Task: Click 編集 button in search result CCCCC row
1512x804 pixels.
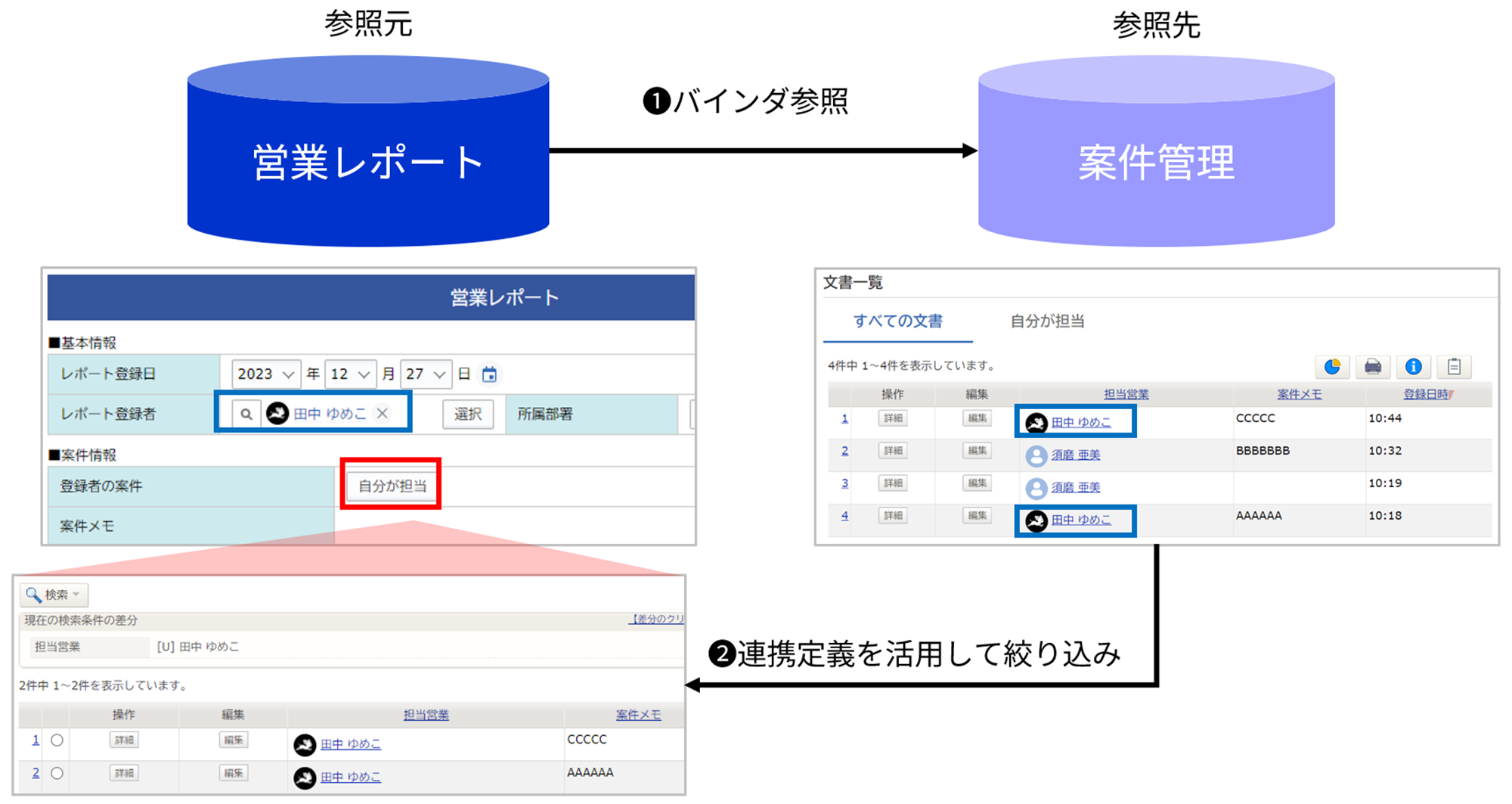Action: tap(234, 740)
